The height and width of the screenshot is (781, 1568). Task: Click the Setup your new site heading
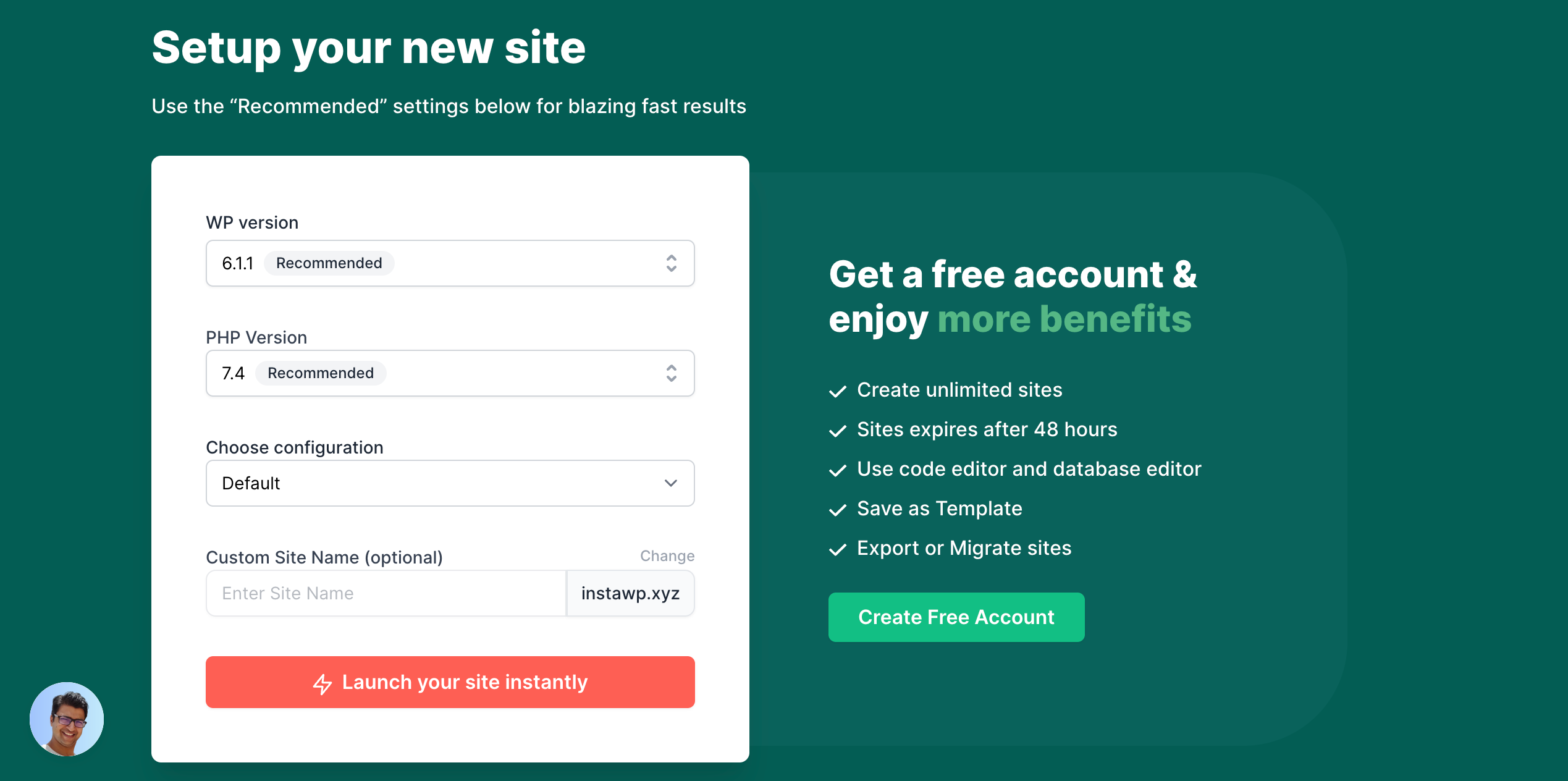tap(369, 48)
